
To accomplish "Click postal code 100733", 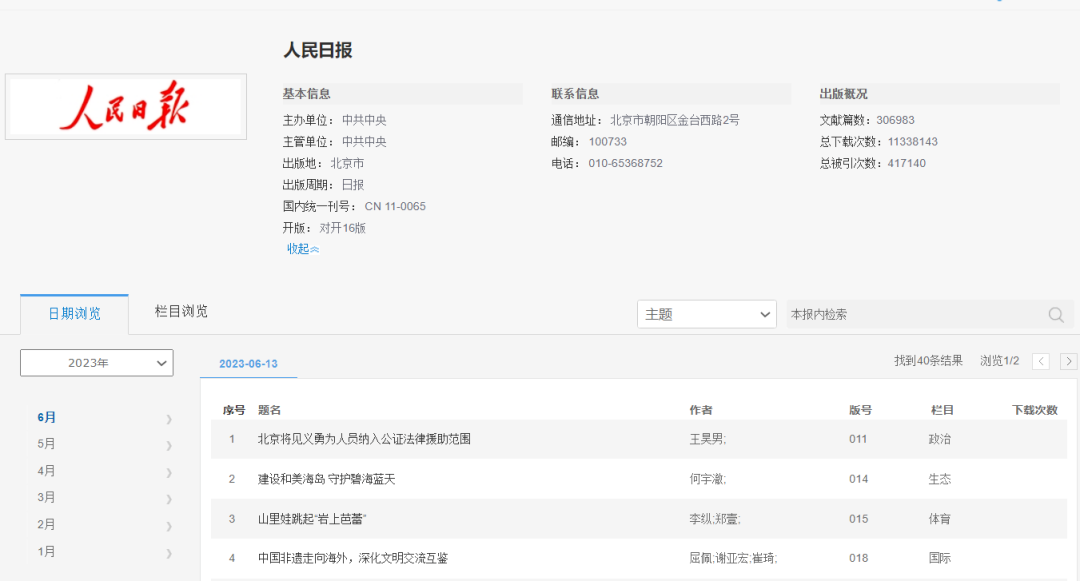I will (x=608, y=142).
